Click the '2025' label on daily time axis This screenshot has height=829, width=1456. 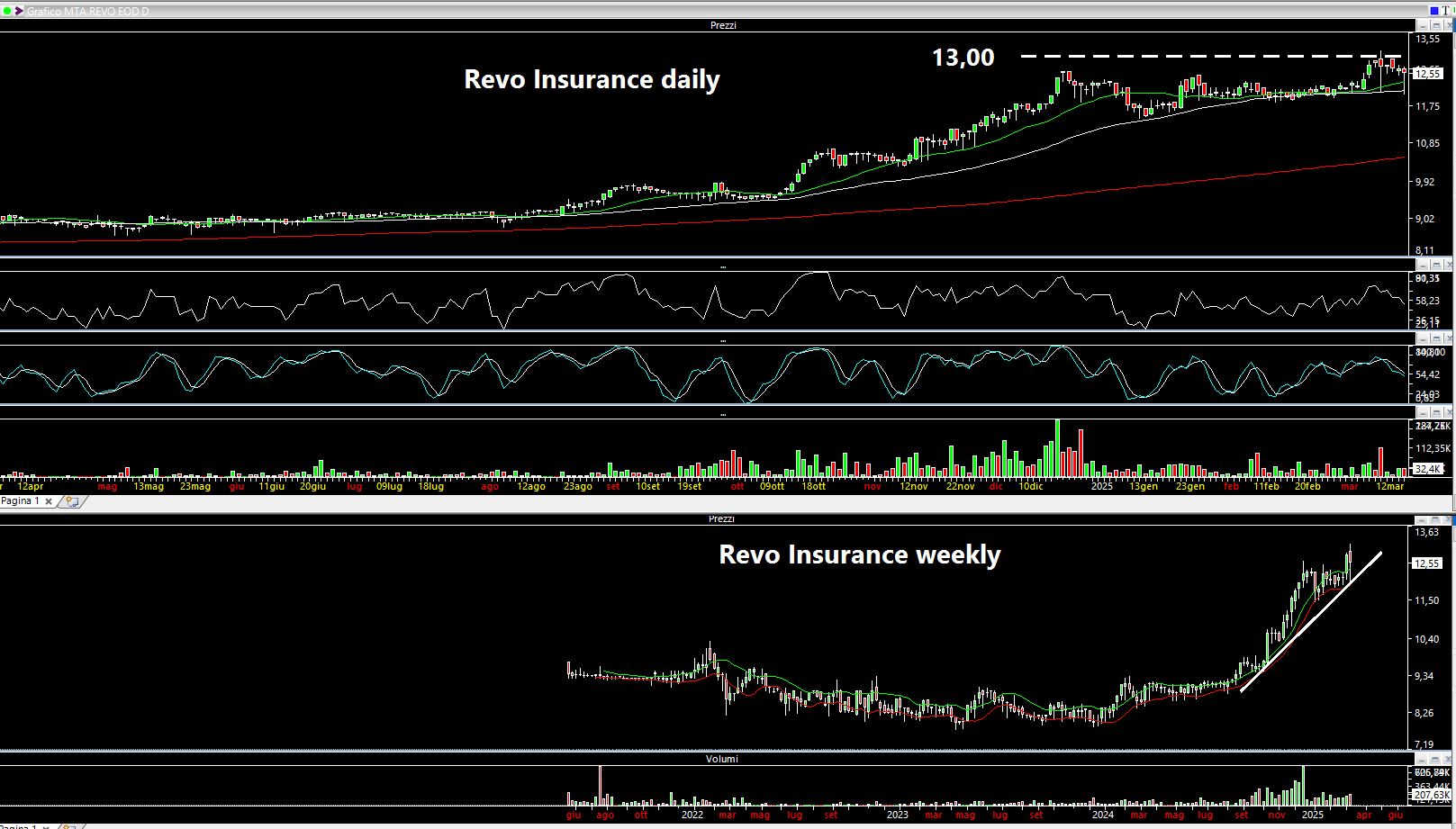[x=1102, y=487]
